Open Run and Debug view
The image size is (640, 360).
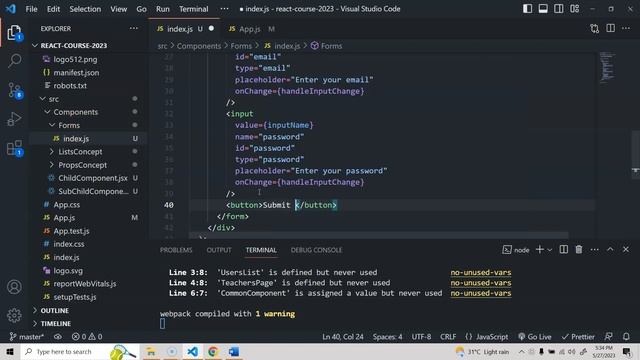14,119
